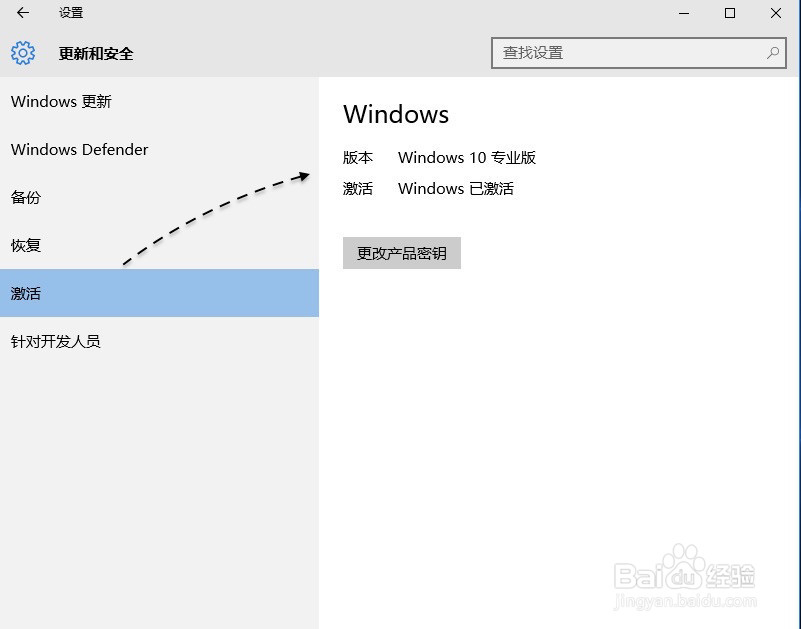Focus the 查找设置 search field
The height and width of the screenshot is (629, 801).
click(x=639, y=53)
